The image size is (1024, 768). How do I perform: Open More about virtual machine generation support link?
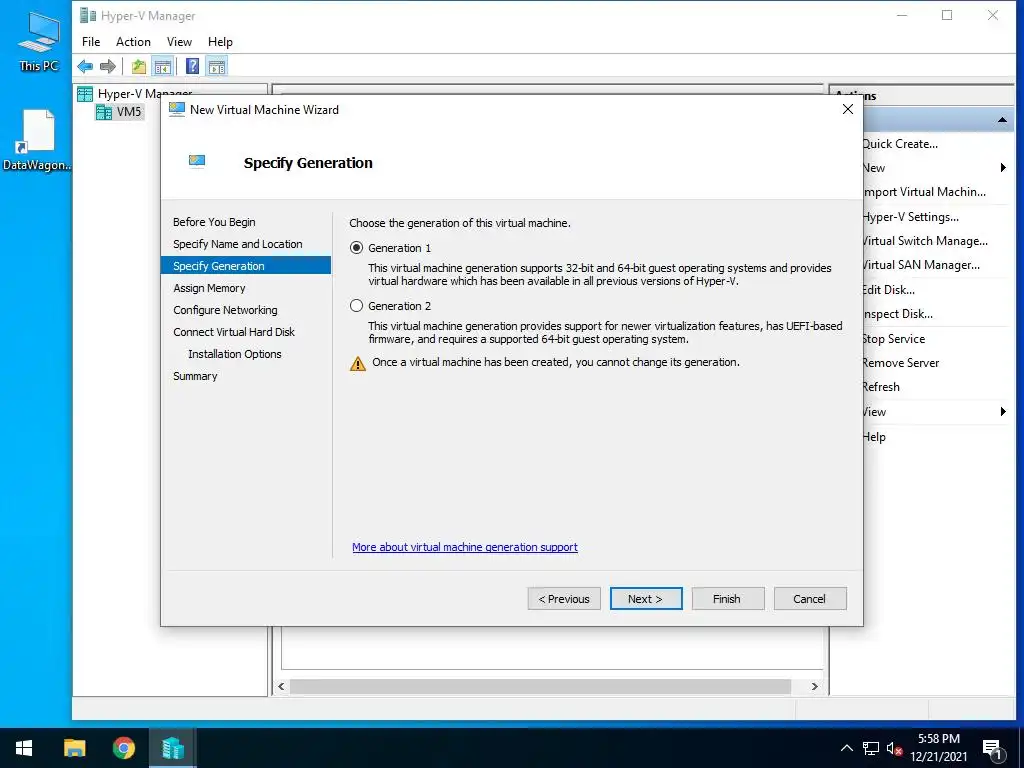tap(465, 547)
